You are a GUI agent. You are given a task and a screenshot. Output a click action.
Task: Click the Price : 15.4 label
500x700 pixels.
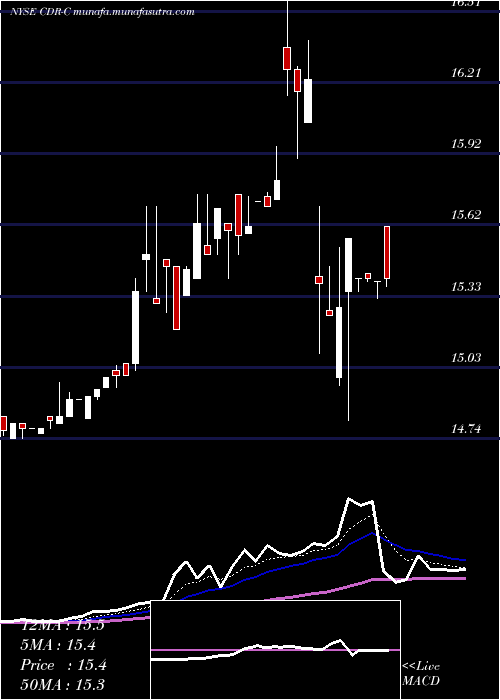pos(63,665)
